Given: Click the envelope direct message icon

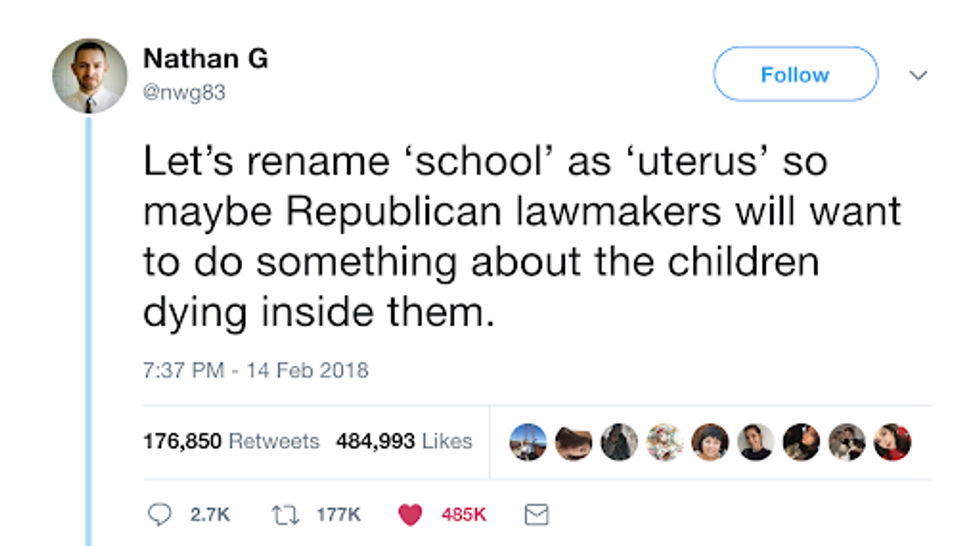Looking at the screenshot, I should point(536,515).
